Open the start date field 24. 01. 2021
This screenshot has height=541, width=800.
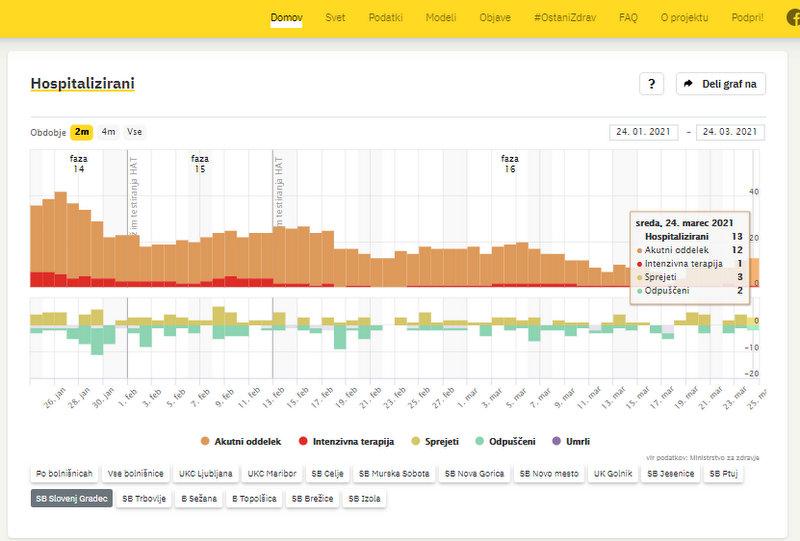click(643, 132)
